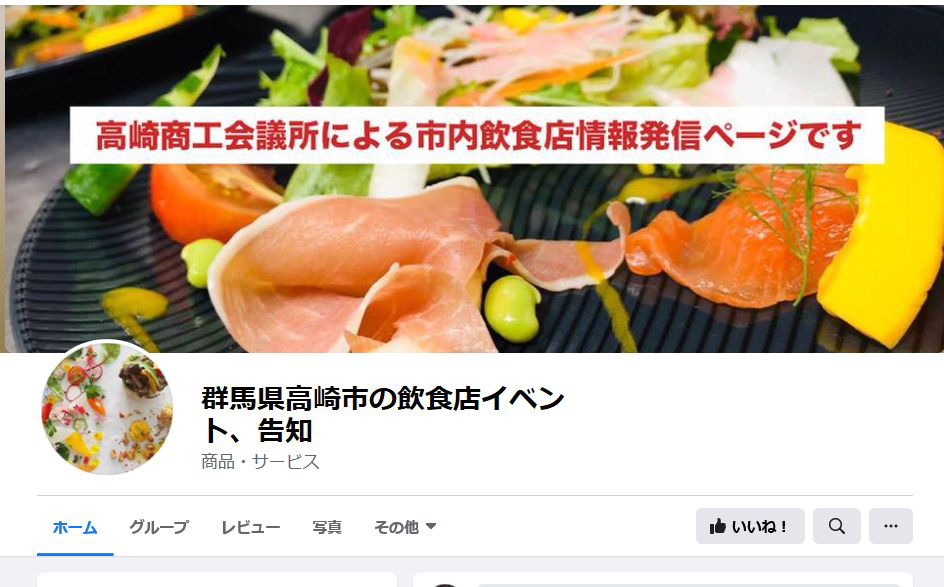Open the その他 menu label
Image resolution: width=944 pixels, height=587 pixels.
click(396, 527)
